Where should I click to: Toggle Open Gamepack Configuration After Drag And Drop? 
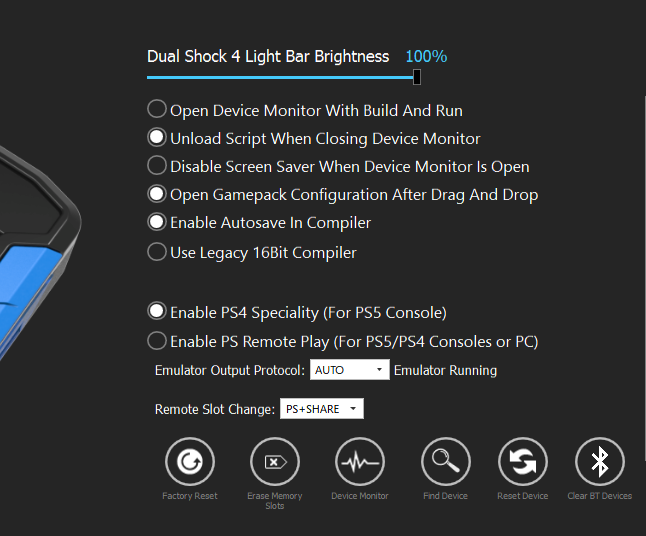pos(157,194)
